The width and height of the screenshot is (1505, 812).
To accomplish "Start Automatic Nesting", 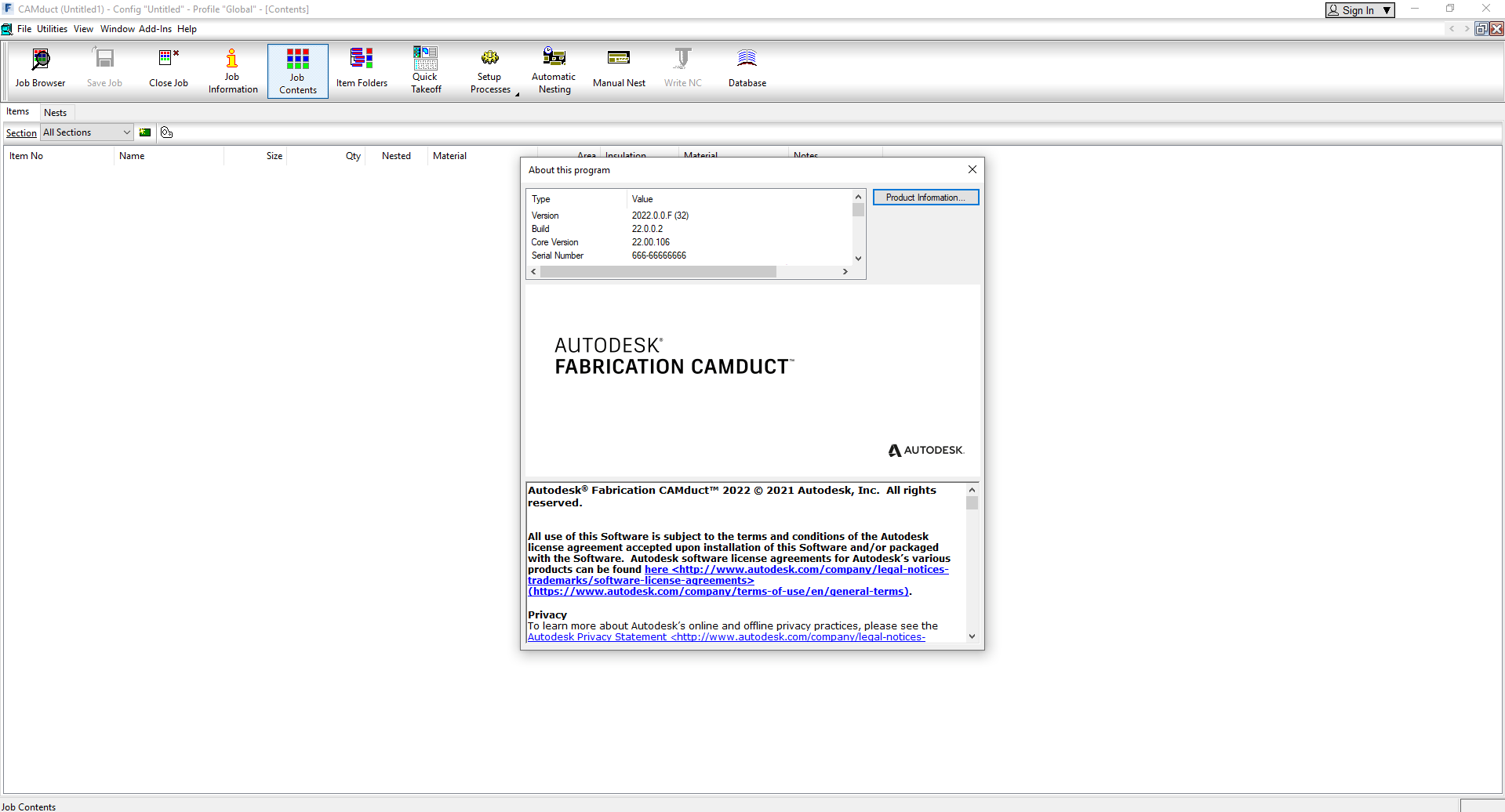I will point(554,71).
